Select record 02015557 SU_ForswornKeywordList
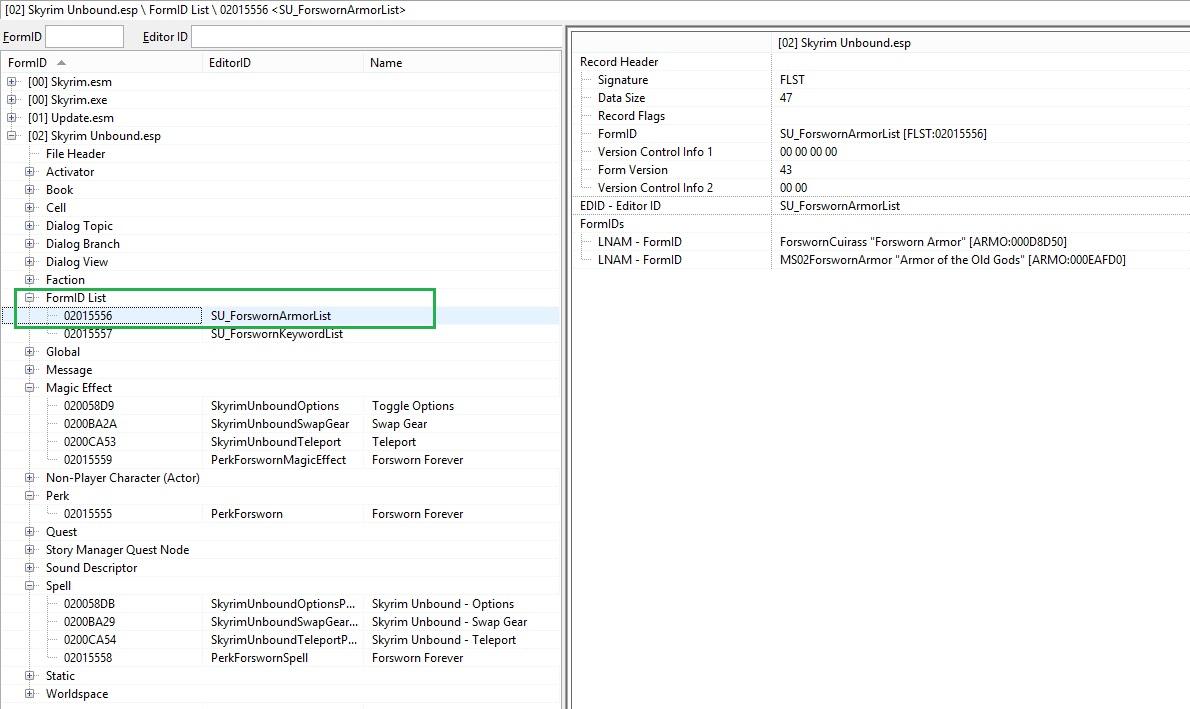1190x709 pixels. (x=280, y=334)
